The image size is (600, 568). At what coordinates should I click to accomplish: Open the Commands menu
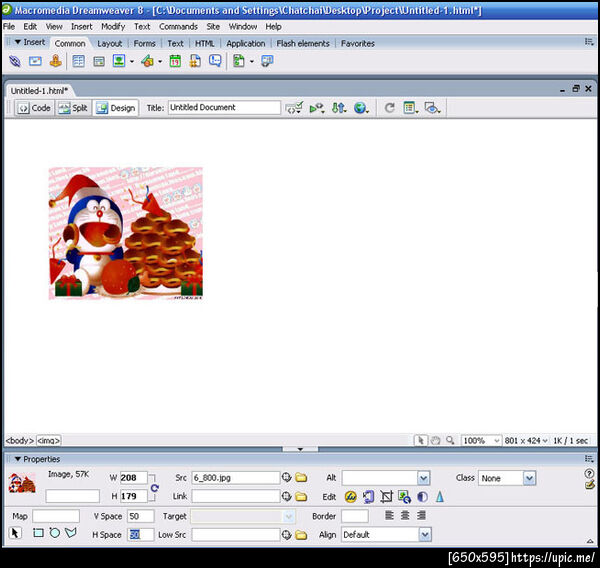(178, 26)
